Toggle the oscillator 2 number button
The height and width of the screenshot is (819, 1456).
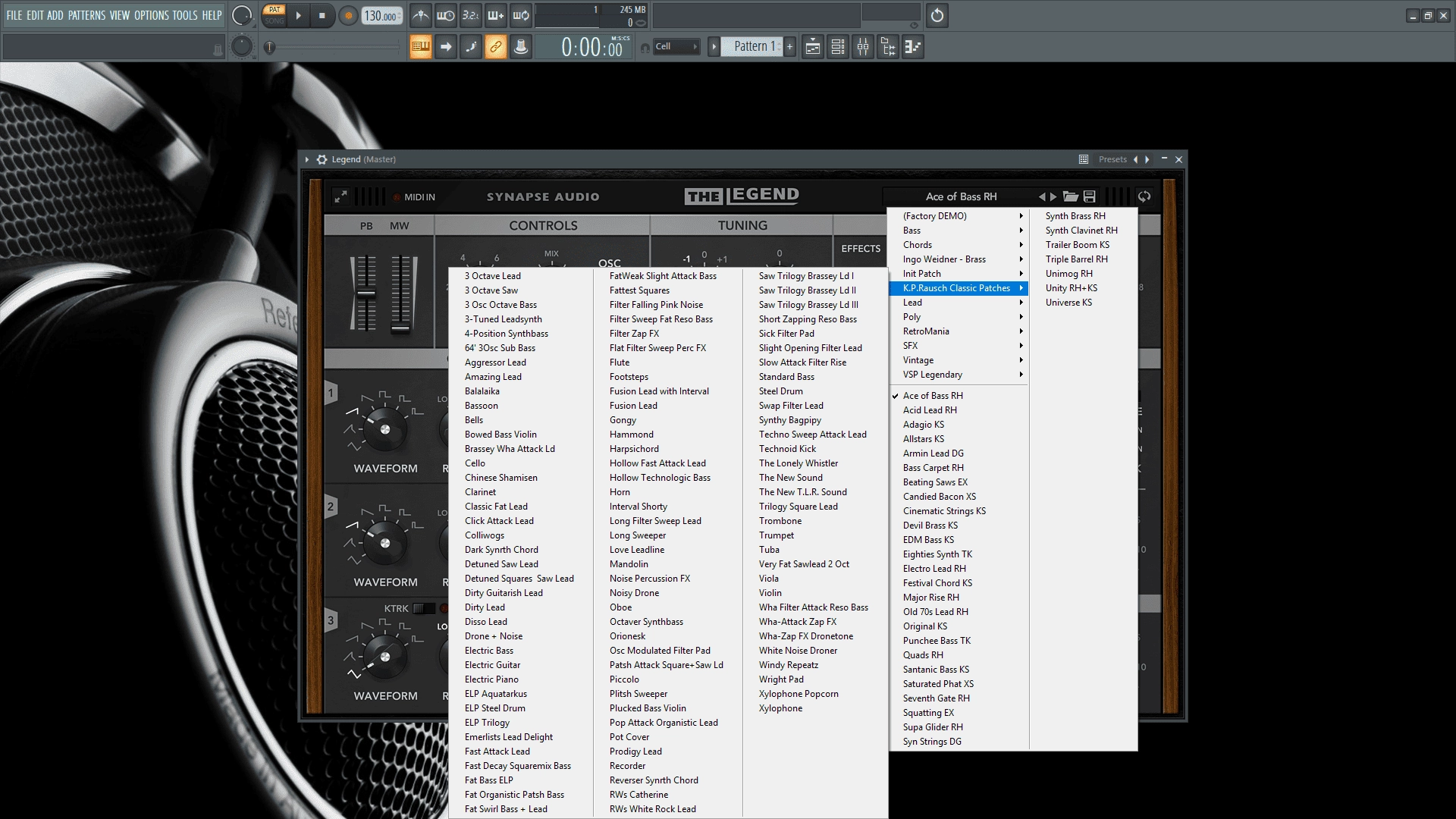331,507
